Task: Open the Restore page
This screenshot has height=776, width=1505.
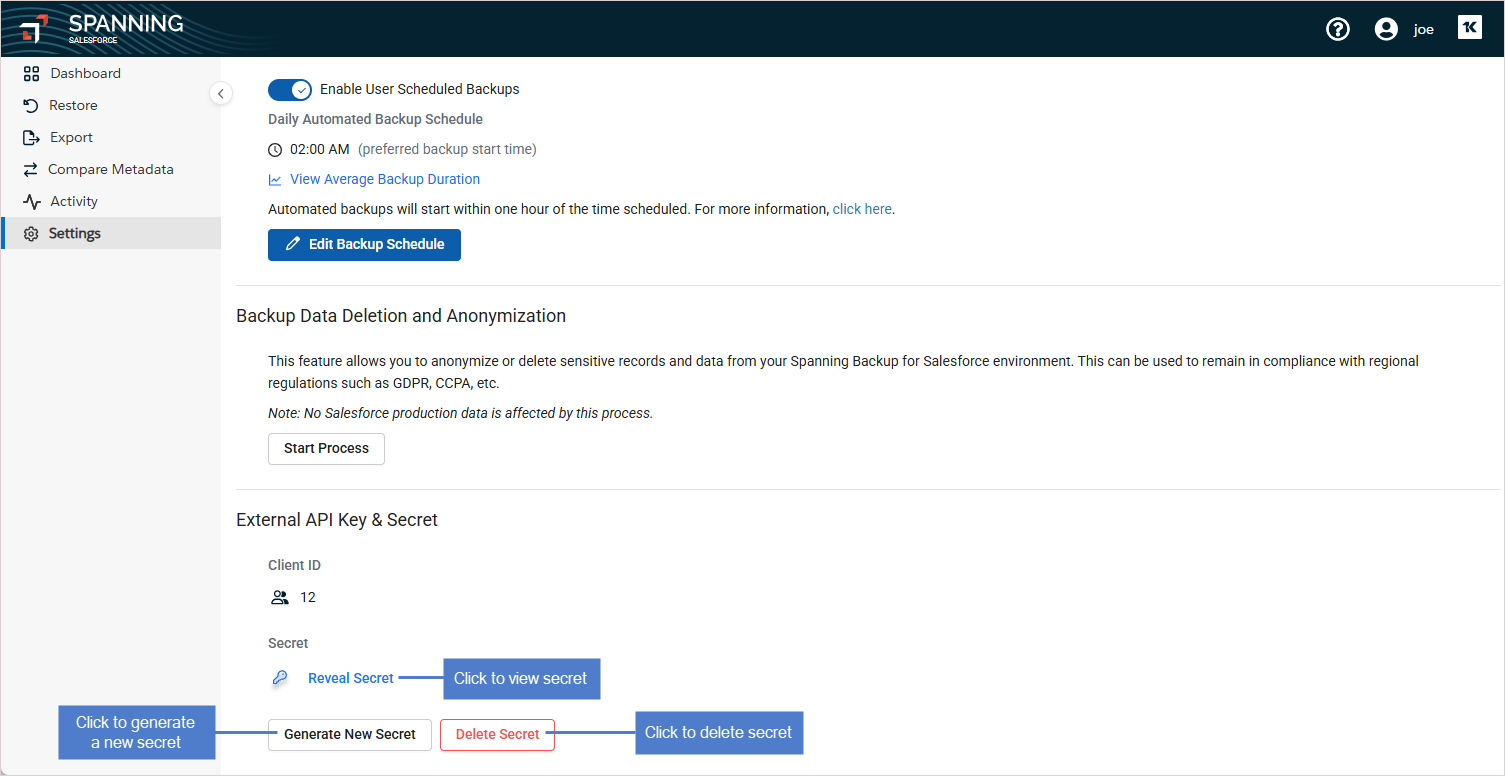Action: (73, 105)
